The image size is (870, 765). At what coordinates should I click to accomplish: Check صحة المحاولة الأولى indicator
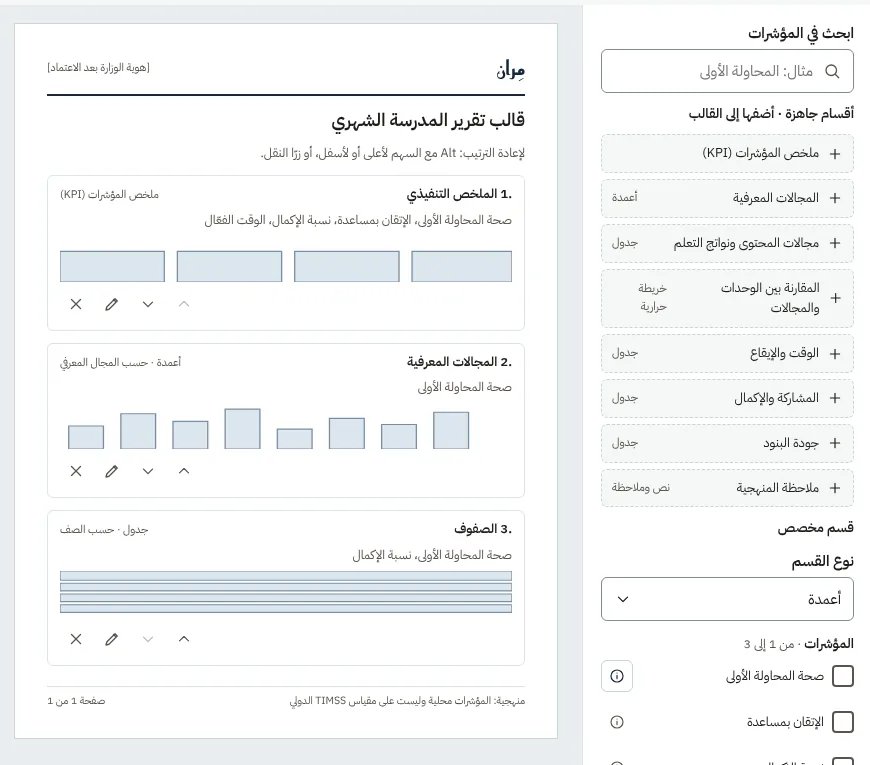[843, 676]
